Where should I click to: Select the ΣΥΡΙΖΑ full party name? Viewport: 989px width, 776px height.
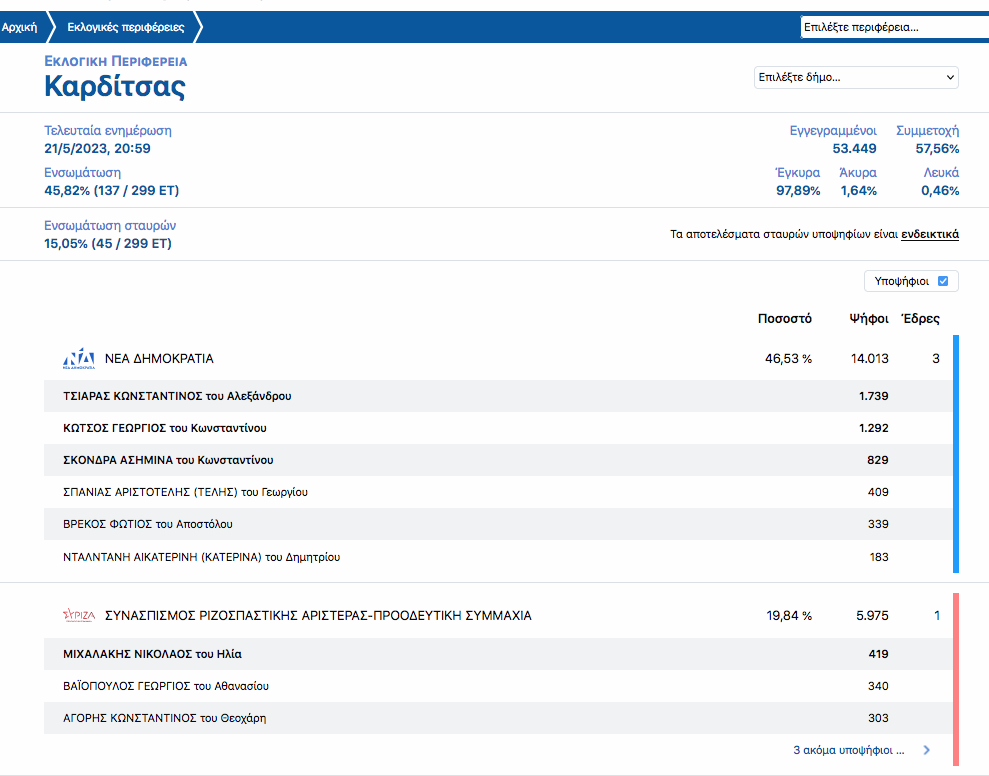[x=318, y=616]
